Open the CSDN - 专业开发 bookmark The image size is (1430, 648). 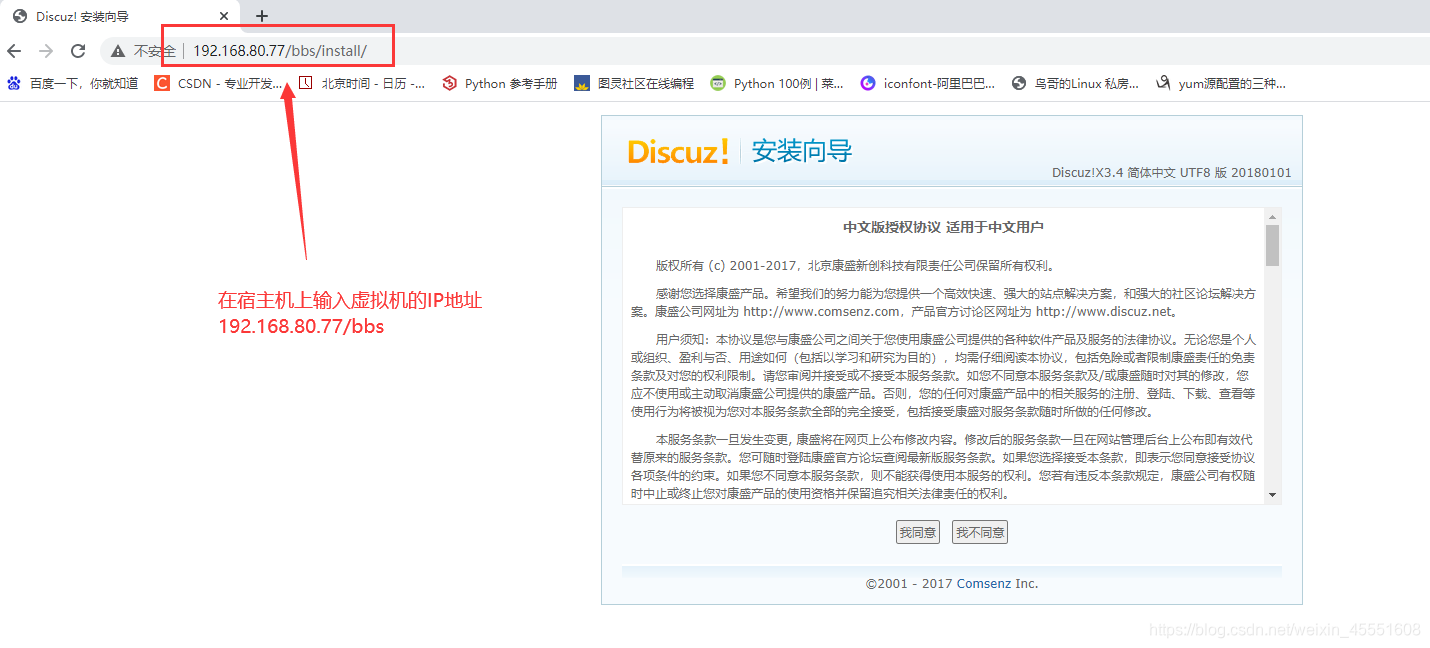(218, 84)
